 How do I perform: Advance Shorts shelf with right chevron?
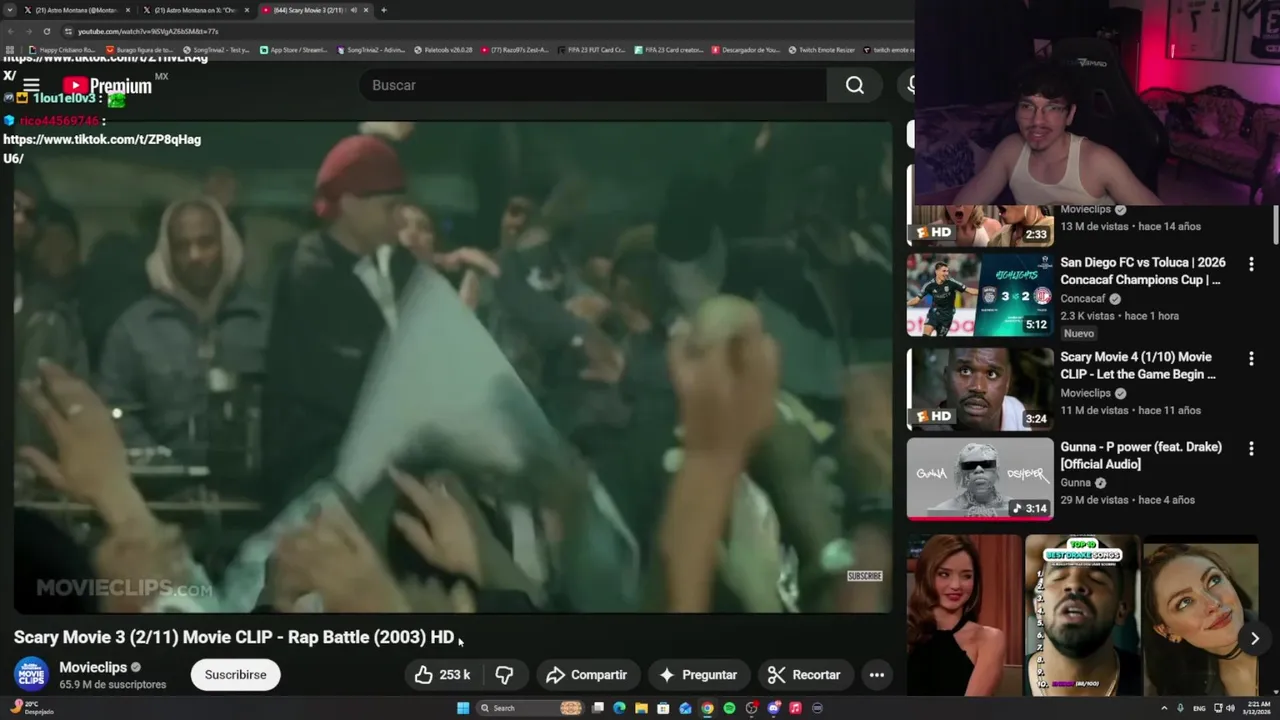pos(1254,638)
